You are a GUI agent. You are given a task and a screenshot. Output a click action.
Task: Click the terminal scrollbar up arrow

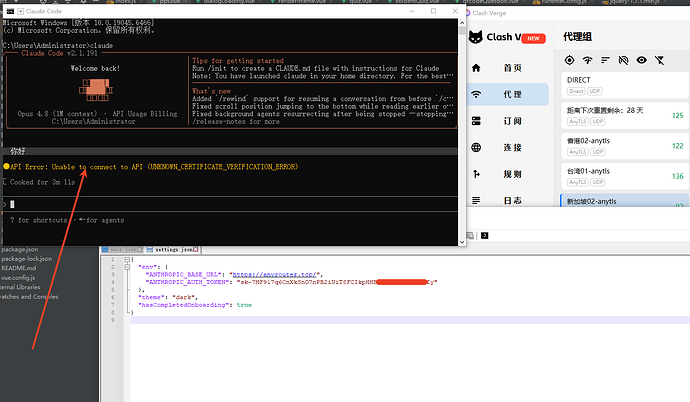point(462,22)
